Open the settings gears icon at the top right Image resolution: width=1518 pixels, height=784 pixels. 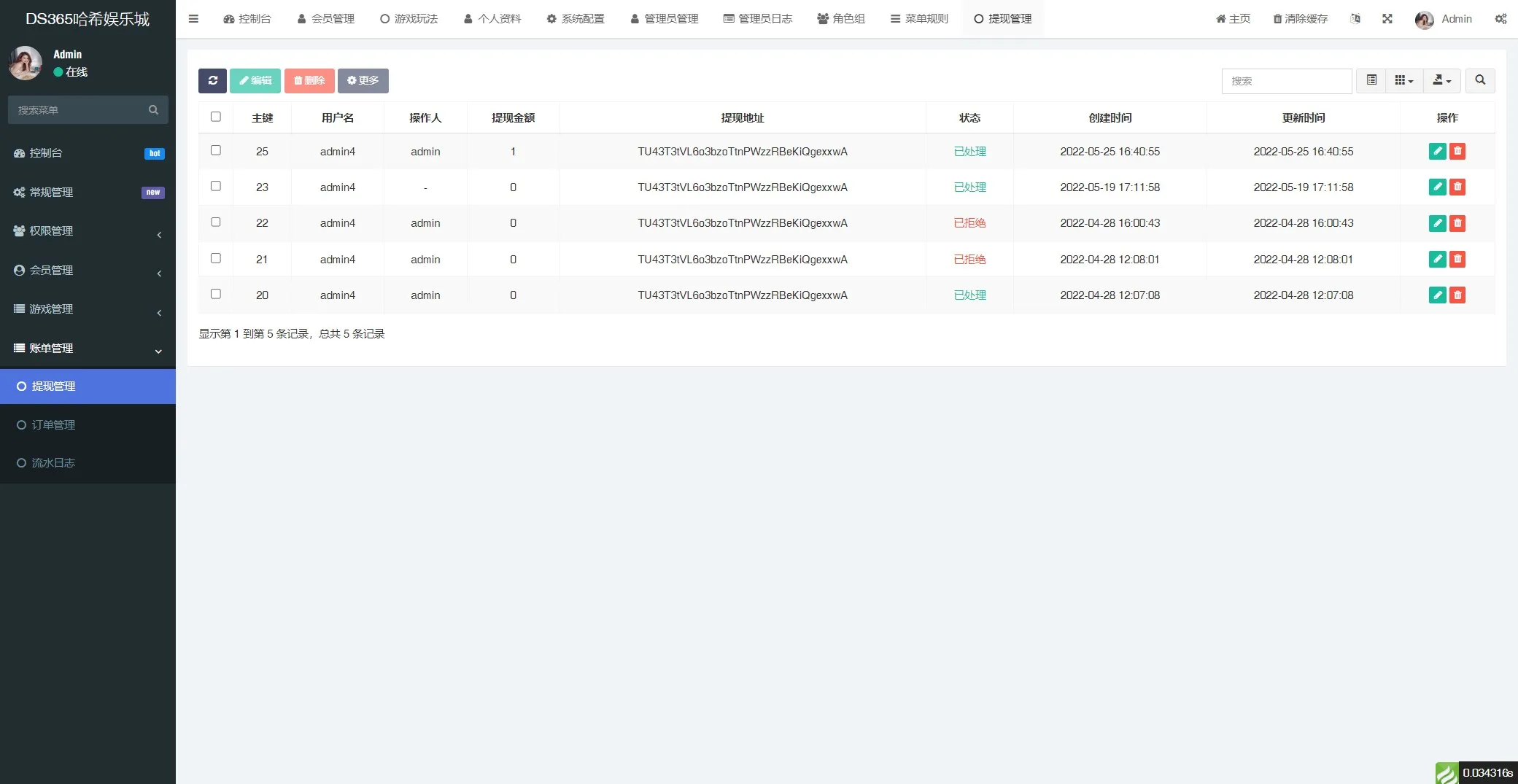click(x=1500, y=19)
